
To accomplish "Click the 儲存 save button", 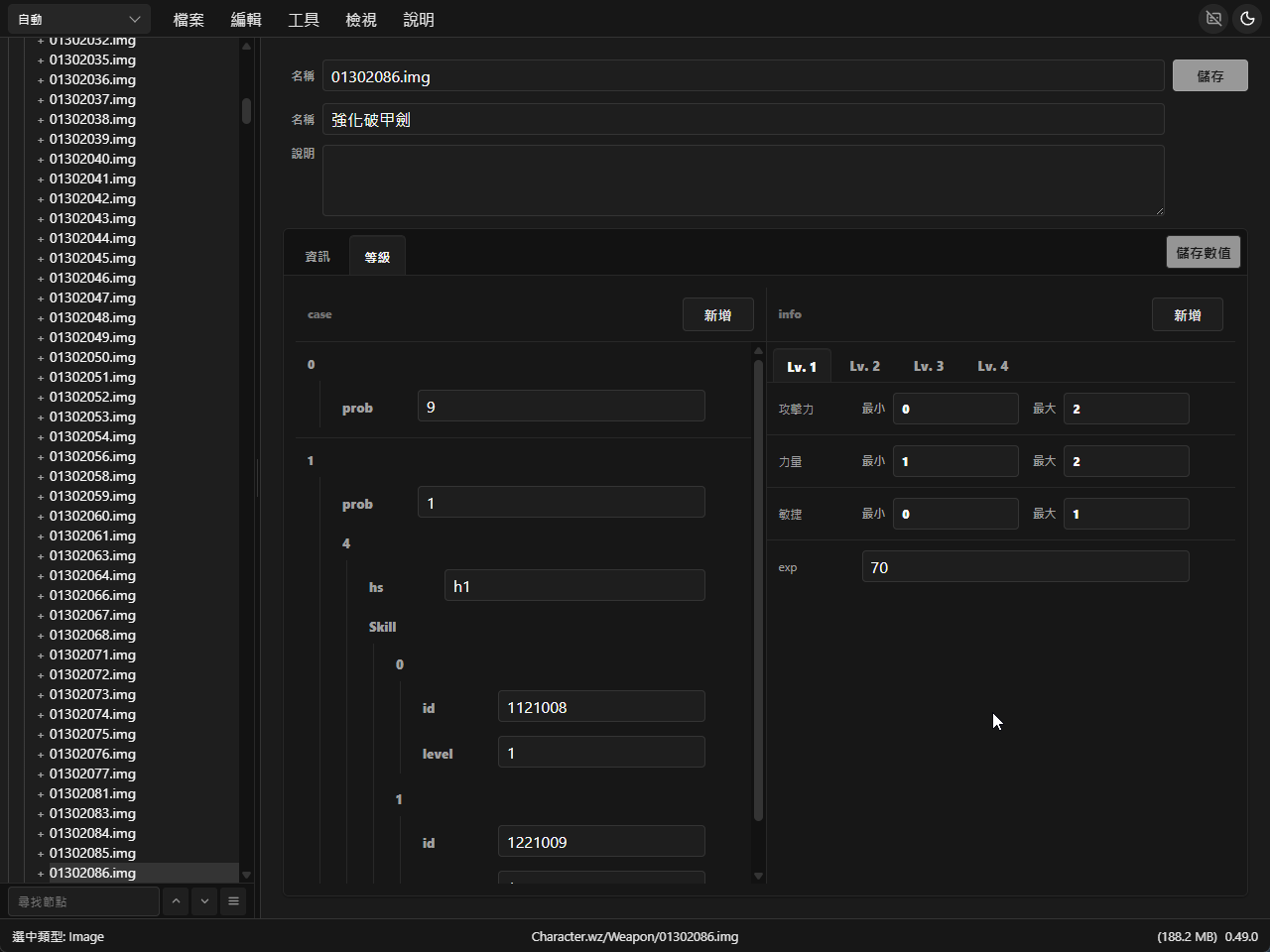I will (1210, 75).
